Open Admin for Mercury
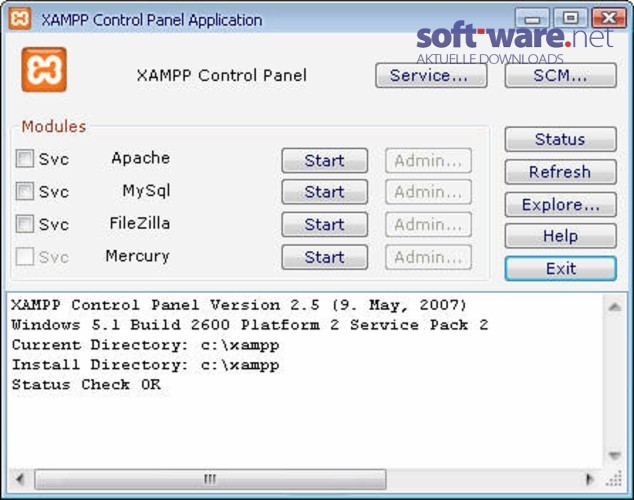This screenshot has height=500, width=634. (428, 257)
